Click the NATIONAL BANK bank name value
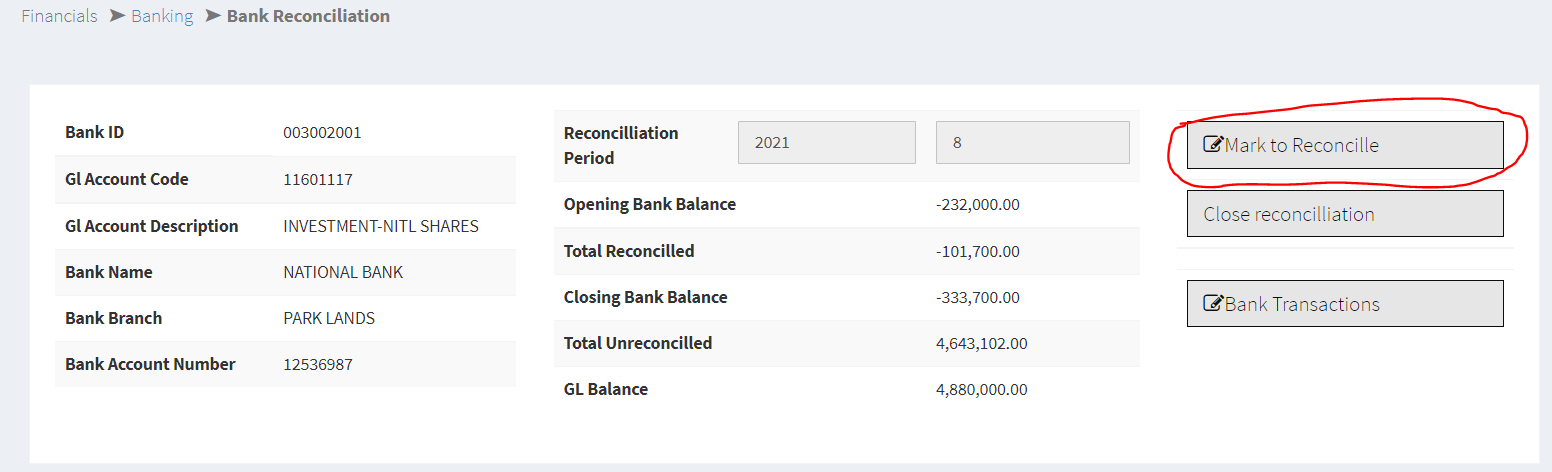The height and width of the screenshot is (472, 1552). [x=343, y=272]
